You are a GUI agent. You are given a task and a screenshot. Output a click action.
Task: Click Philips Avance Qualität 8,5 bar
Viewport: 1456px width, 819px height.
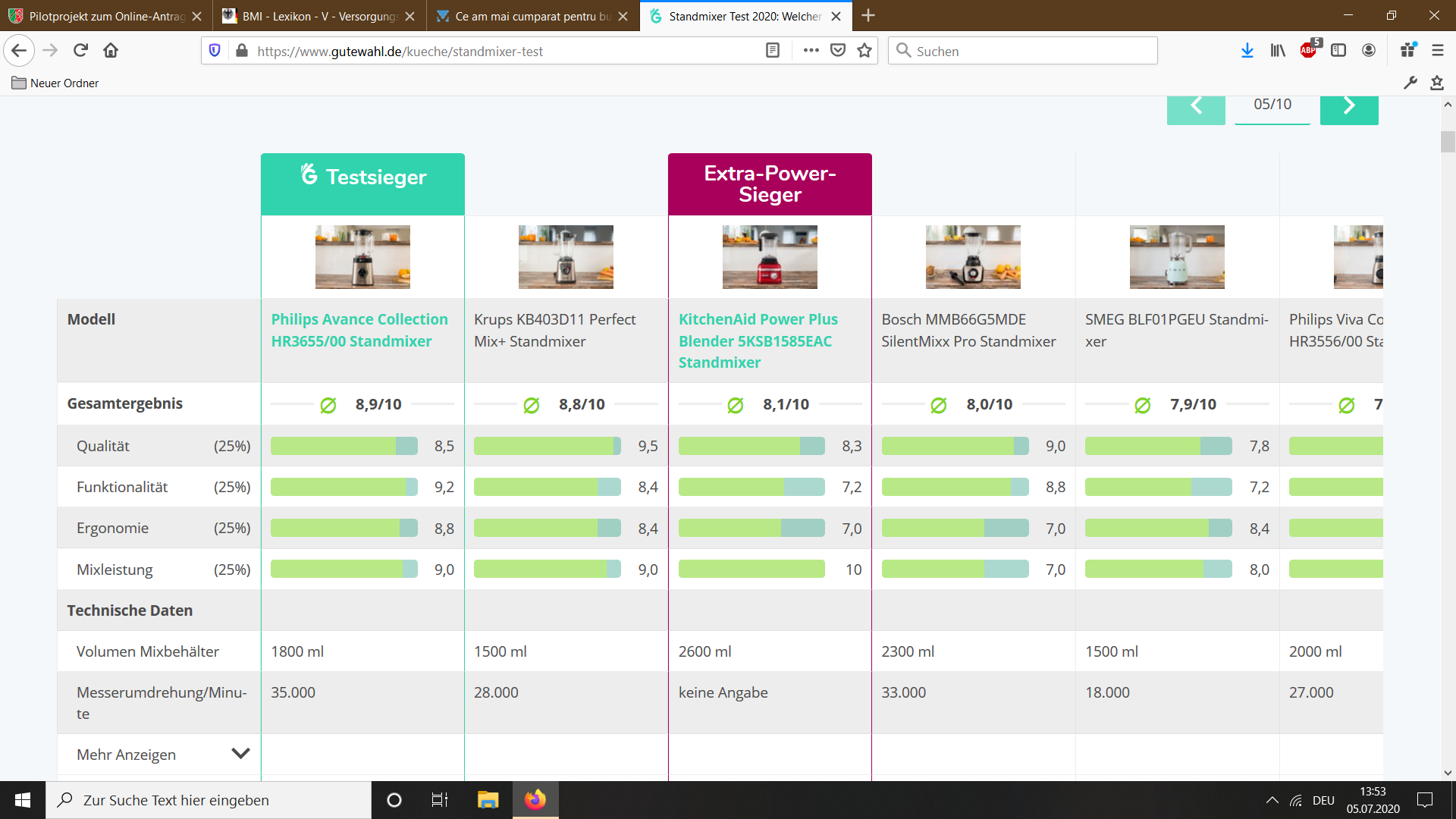click(x=344, y=446)
